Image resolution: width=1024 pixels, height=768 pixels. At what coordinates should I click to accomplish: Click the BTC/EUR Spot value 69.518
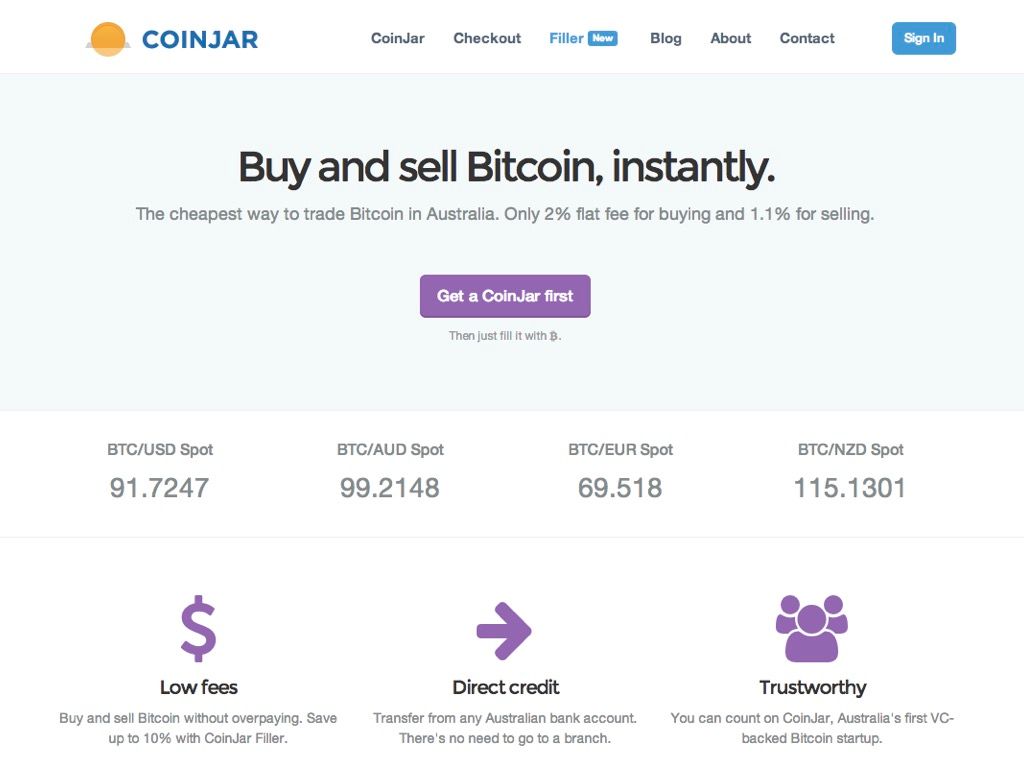tap(620, 488)
